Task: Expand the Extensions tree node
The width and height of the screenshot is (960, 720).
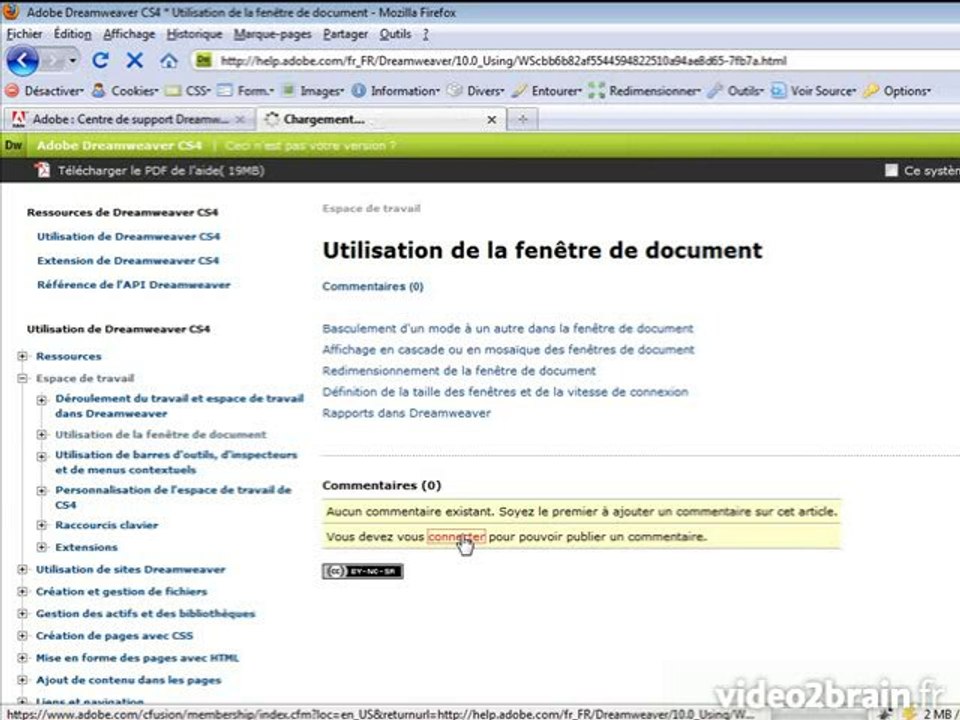Action: 42,547
